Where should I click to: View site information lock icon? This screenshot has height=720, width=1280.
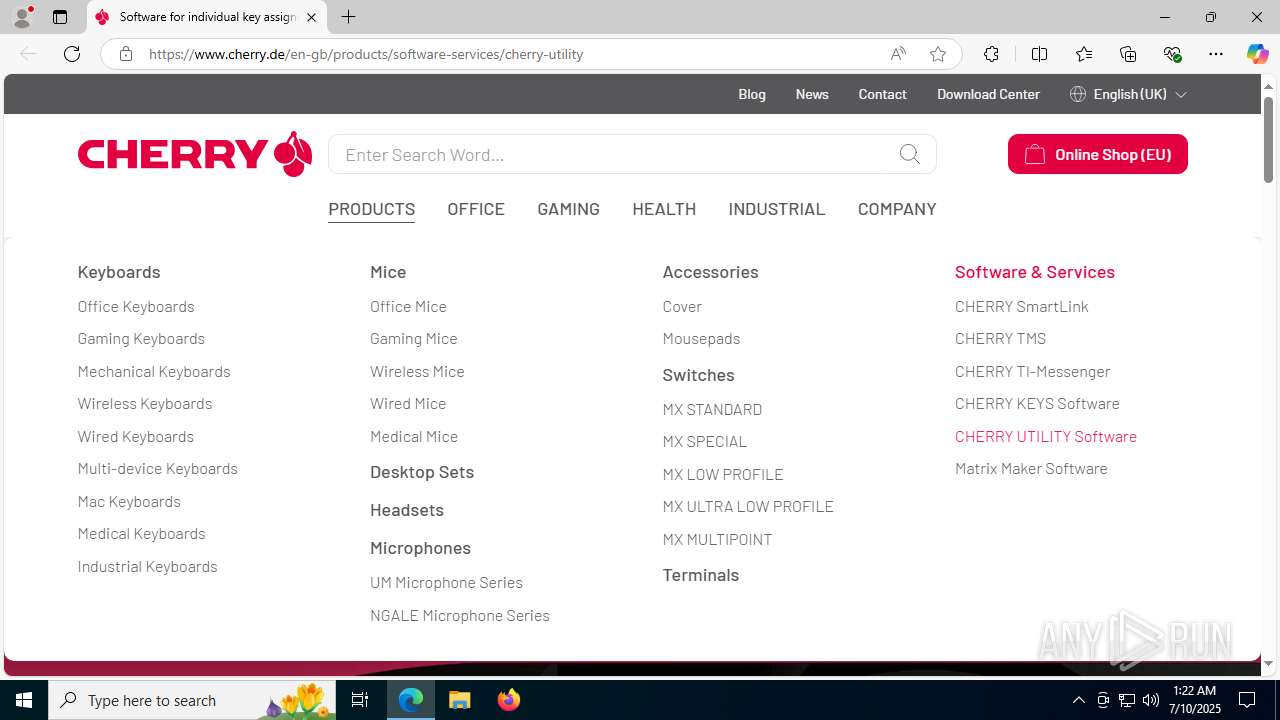(125, 54)
